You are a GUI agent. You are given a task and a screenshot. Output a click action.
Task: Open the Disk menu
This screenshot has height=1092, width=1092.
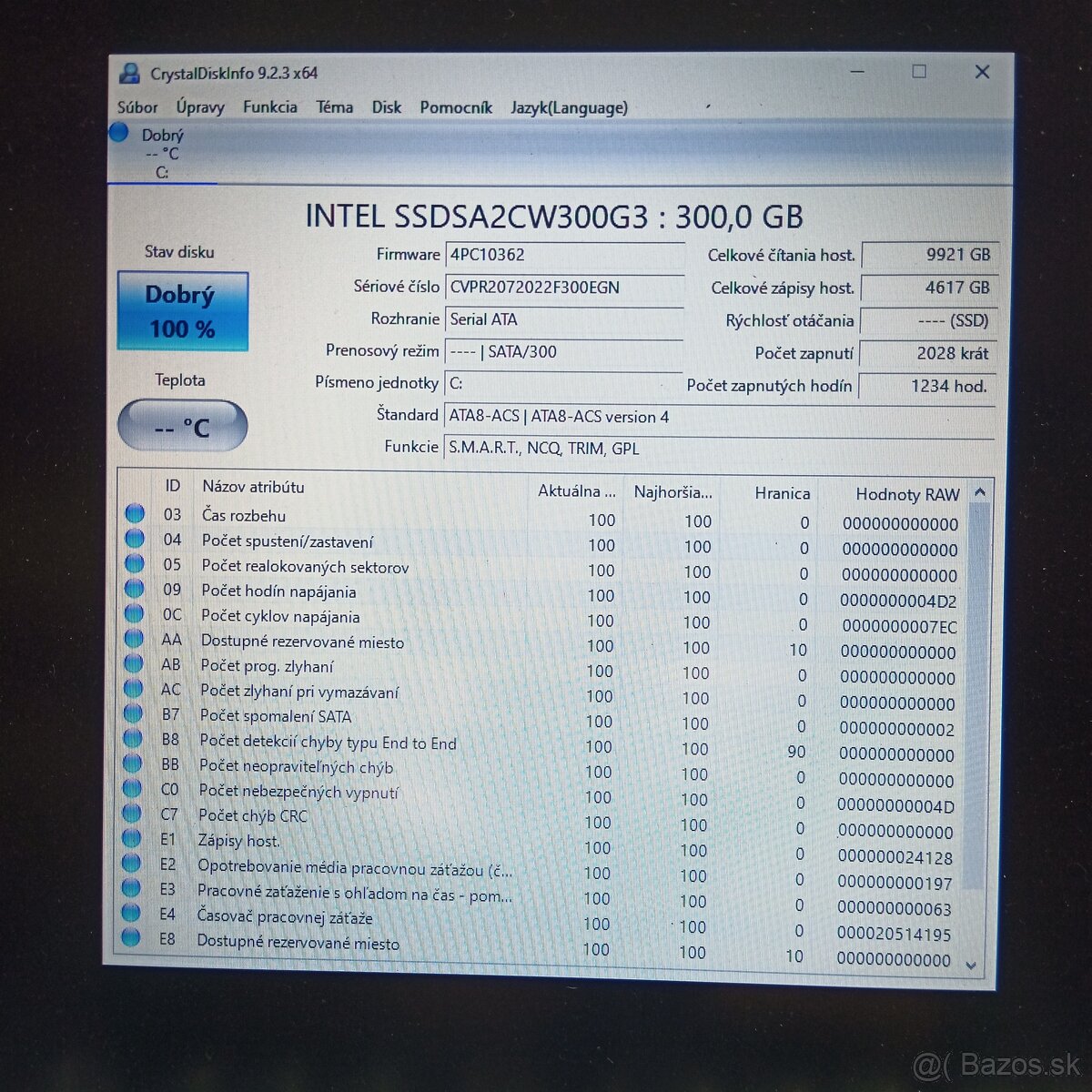click(387, 107)
